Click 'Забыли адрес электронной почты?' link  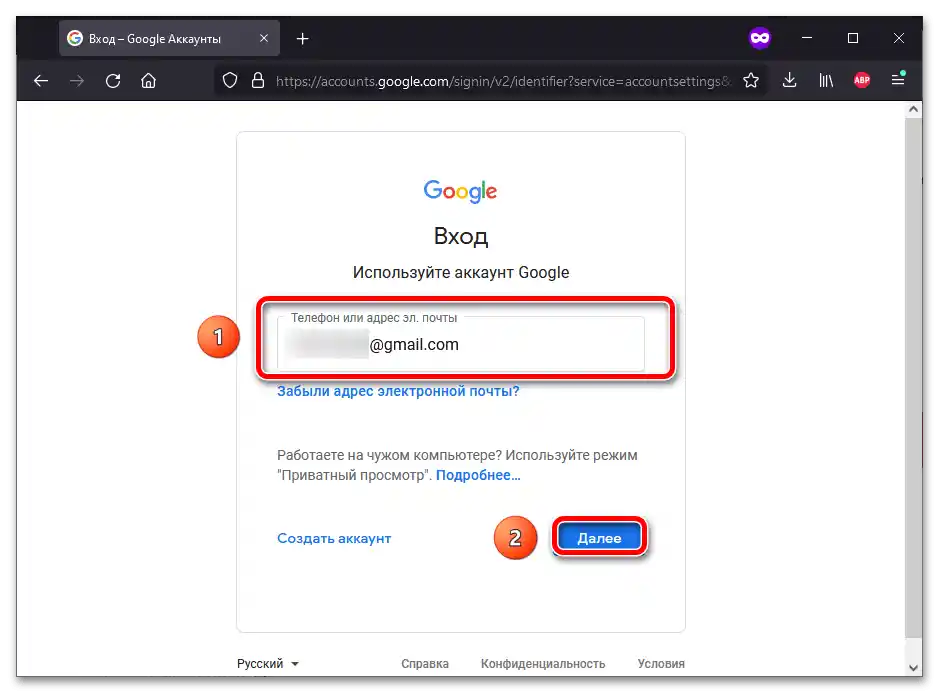[x=398, y=391]
